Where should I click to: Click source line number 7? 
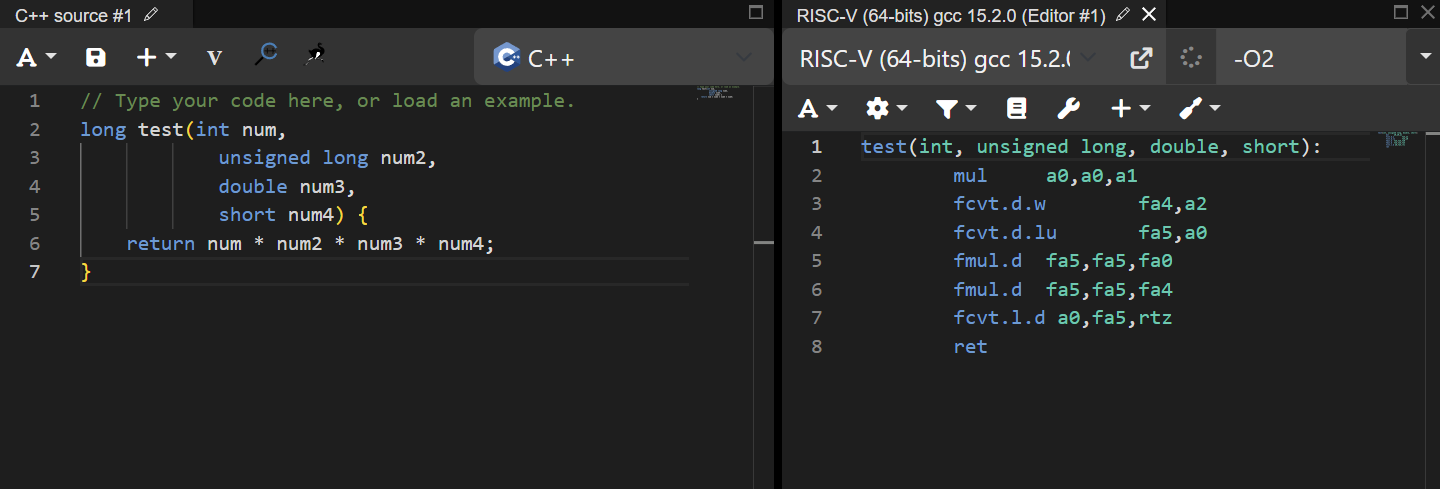click(35, 272)
